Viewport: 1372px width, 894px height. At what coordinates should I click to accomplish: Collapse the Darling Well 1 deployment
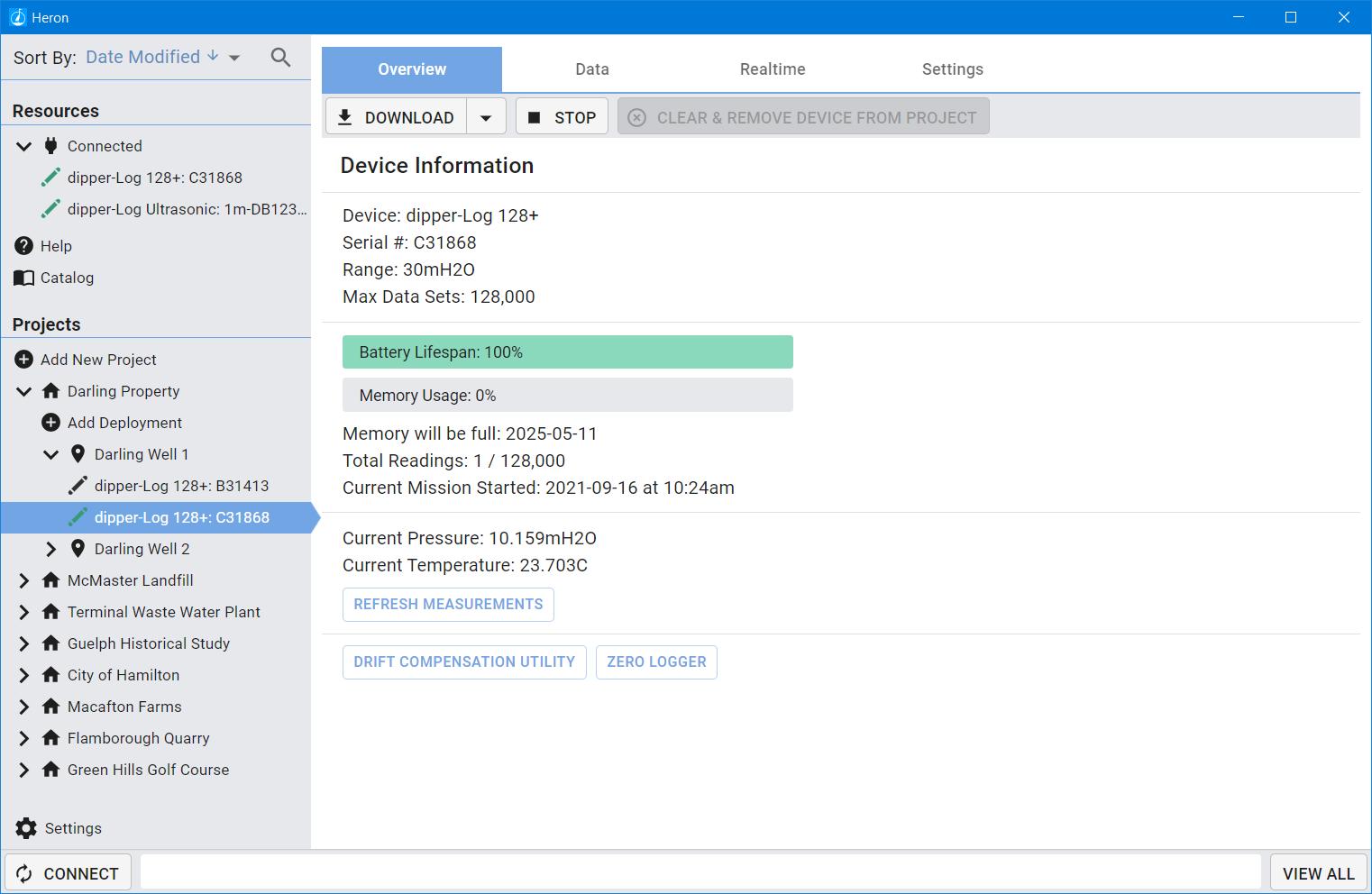[x=51, y=454]
